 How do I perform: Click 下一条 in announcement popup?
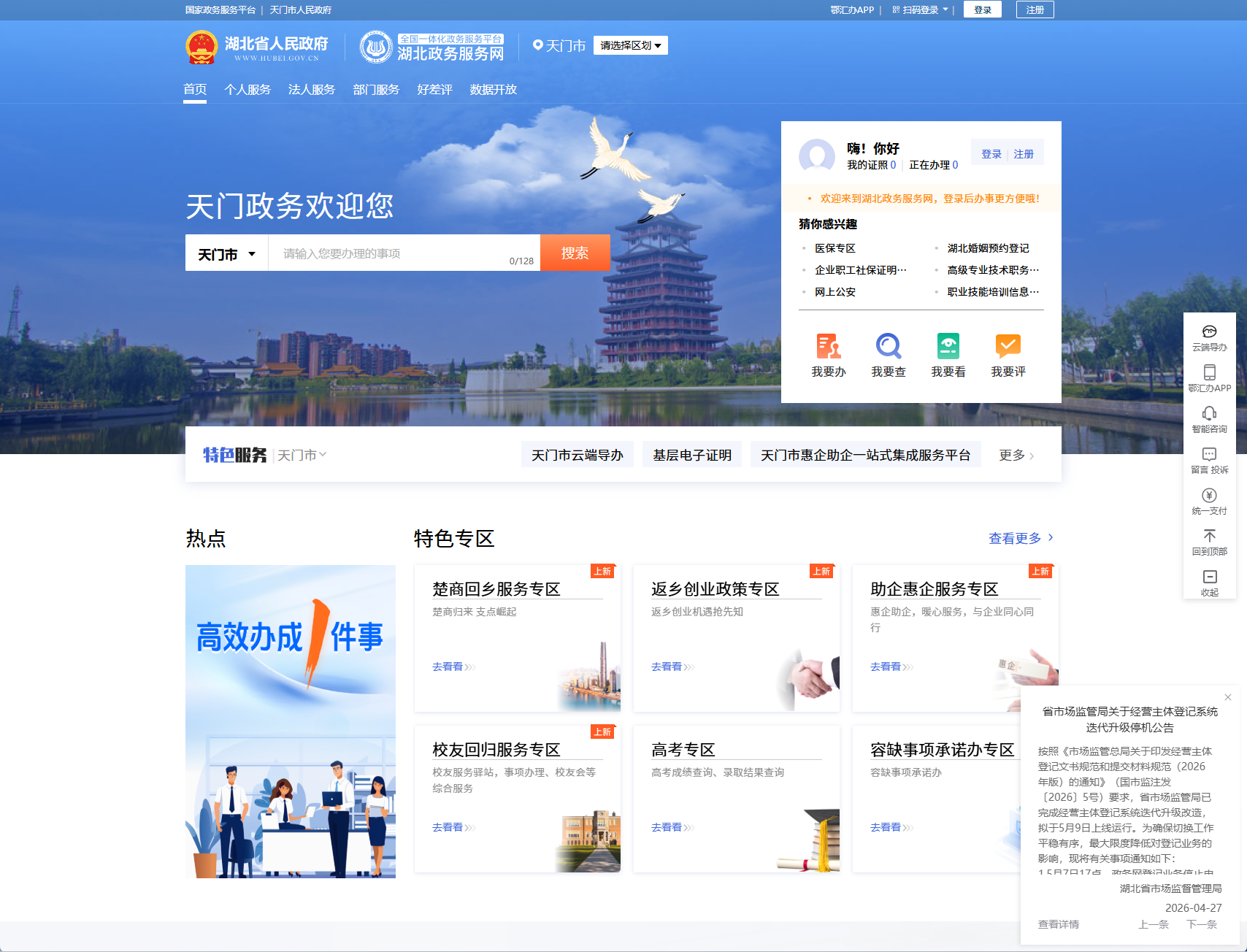pos(1202,924)
